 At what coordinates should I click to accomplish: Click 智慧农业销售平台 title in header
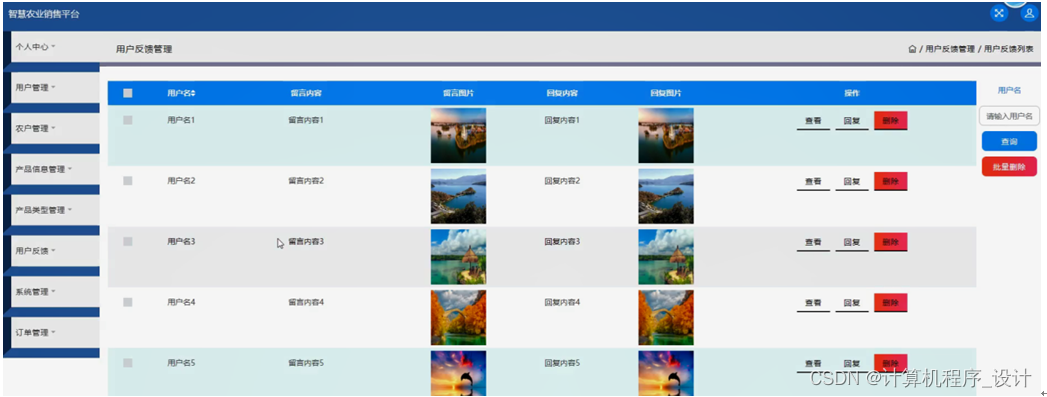(43, 14)
